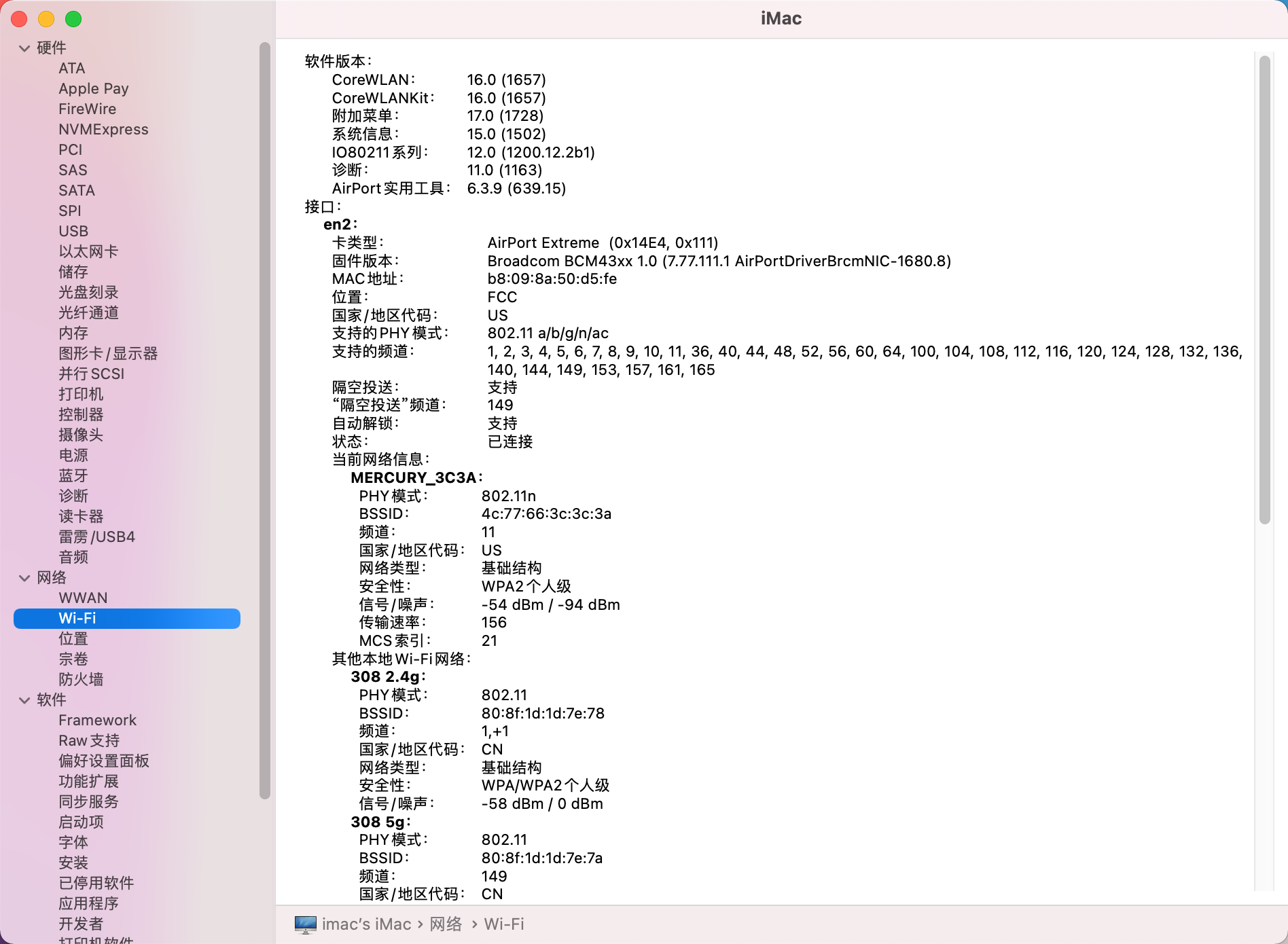The width and height of the screenshot is (1288, 944).
Task: Click the yellow minimize window button
Action: [x=46, y=19]
